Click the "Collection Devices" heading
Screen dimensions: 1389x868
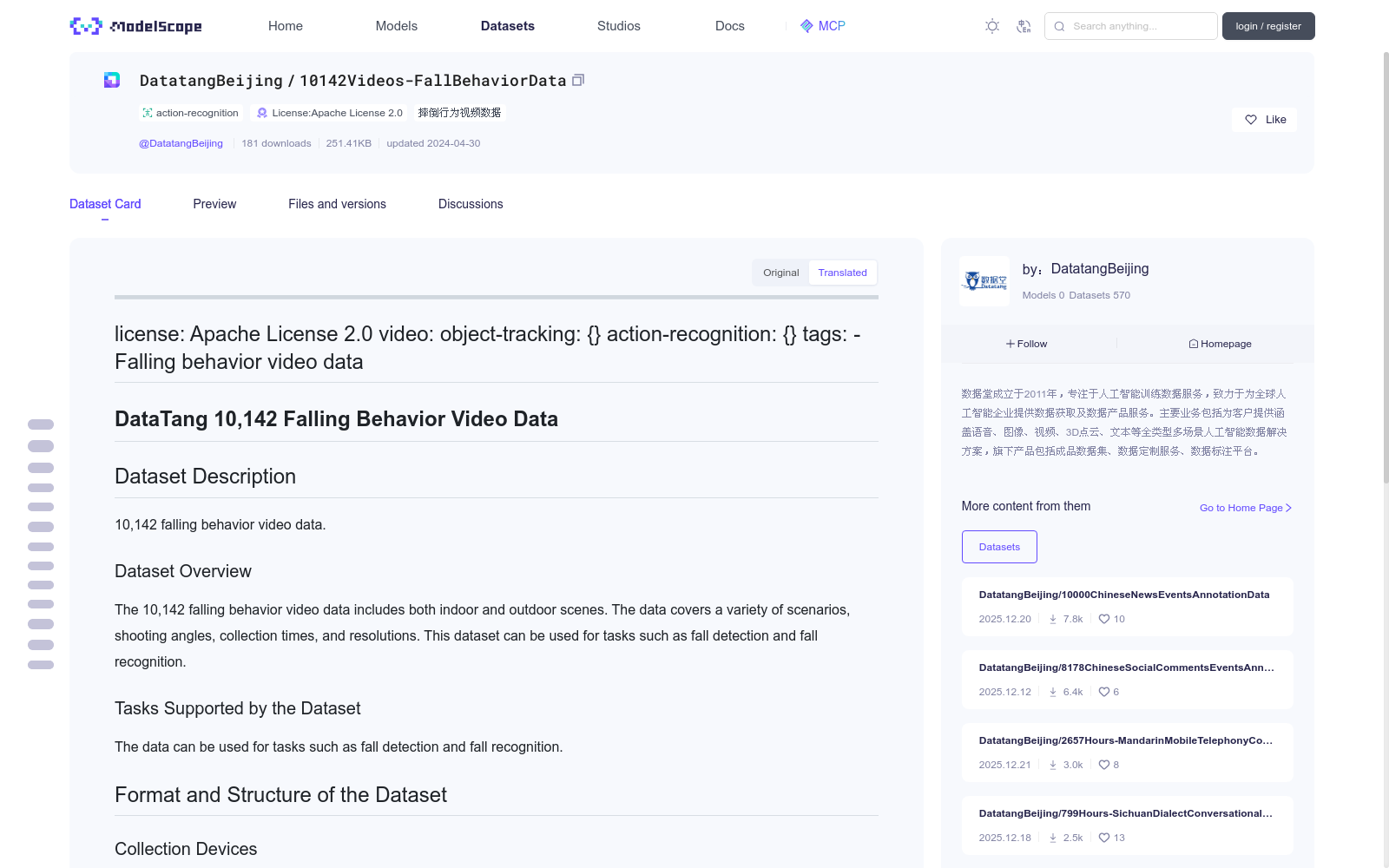[186, 849]
